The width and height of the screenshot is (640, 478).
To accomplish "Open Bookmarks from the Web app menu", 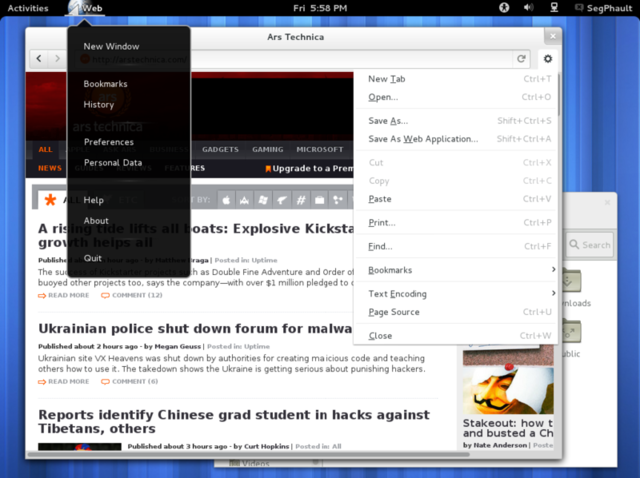I will click(x=105, y=84).
